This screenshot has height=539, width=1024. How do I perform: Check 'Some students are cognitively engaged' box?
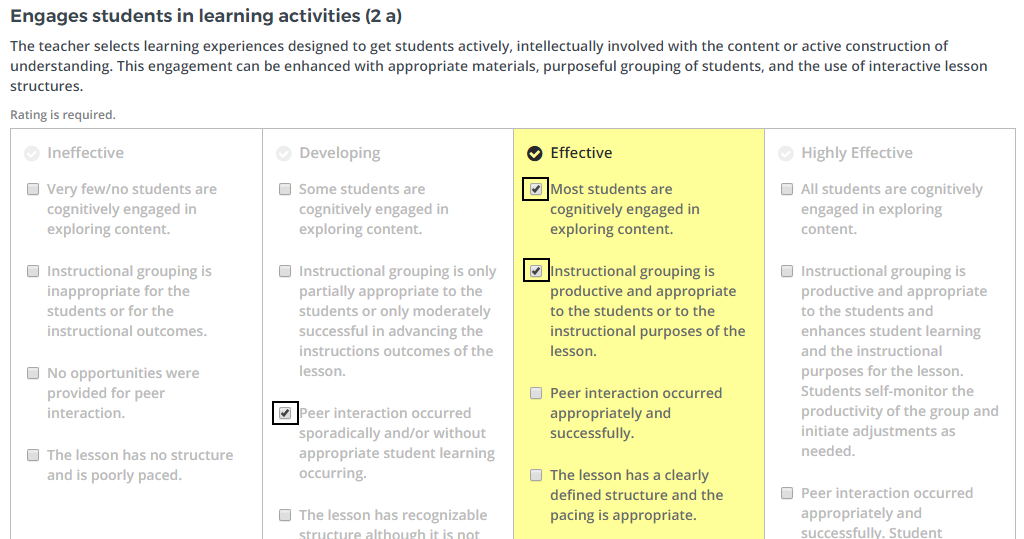285,189
